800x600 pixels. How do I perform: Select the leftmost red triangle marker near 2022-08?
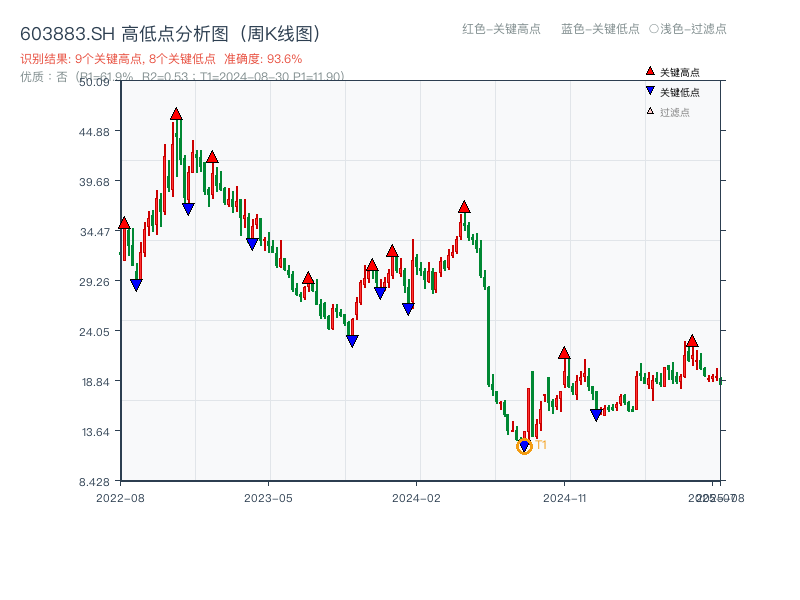click(x=124, y=222)
